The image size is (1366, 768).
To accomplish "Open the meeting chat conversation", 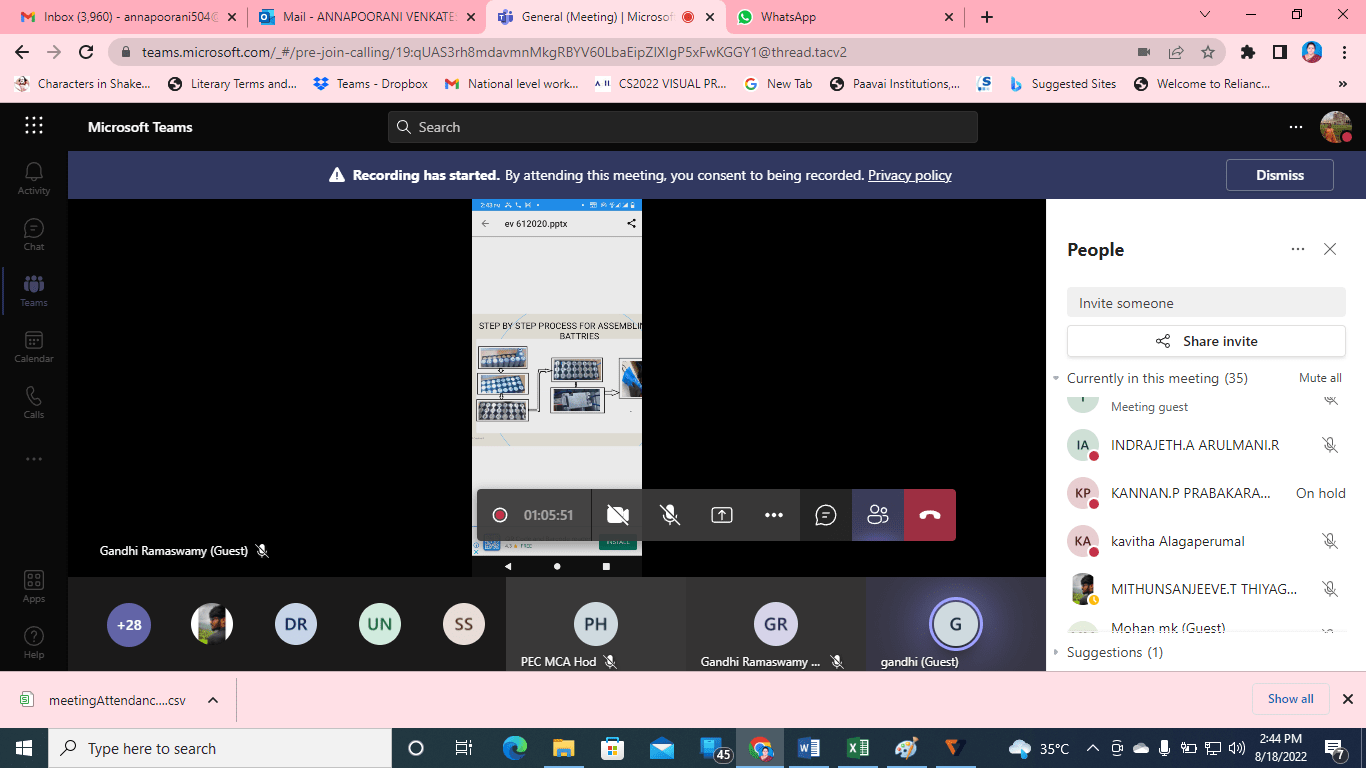I will pyautogui.click(x=825, y=515).
